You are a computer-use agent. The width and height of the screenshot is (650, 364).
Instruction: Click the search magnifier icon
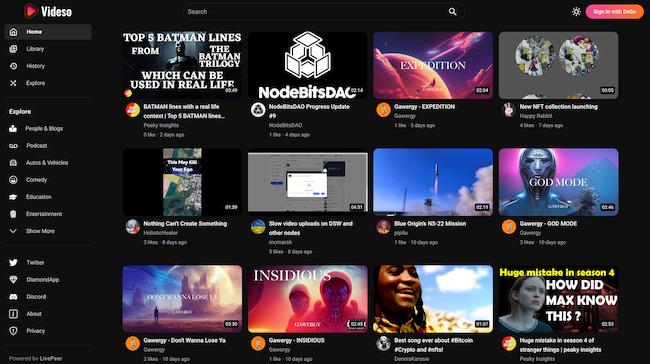click(x=452, y=12)
